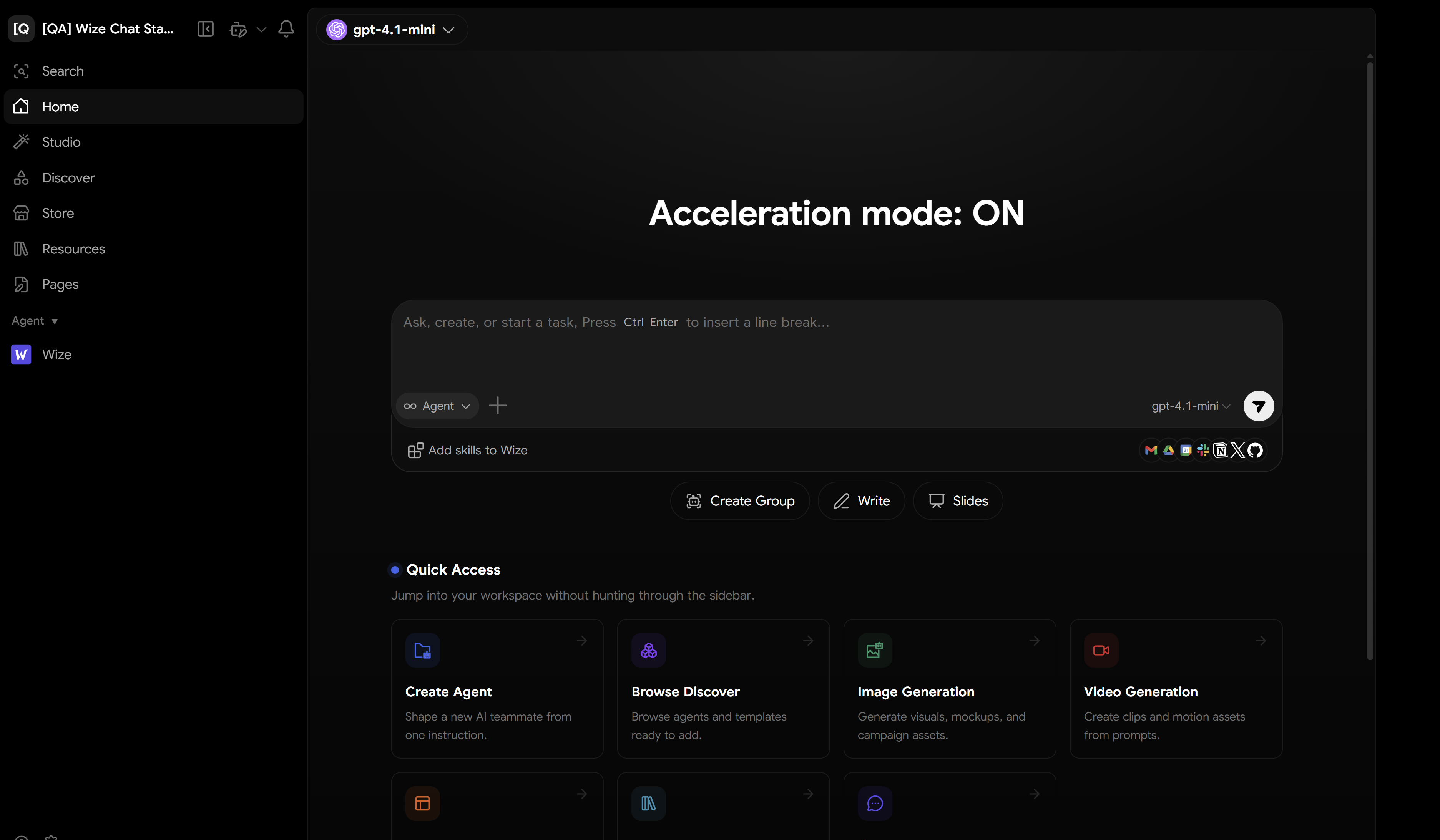Click the Write button

[861, 501]
